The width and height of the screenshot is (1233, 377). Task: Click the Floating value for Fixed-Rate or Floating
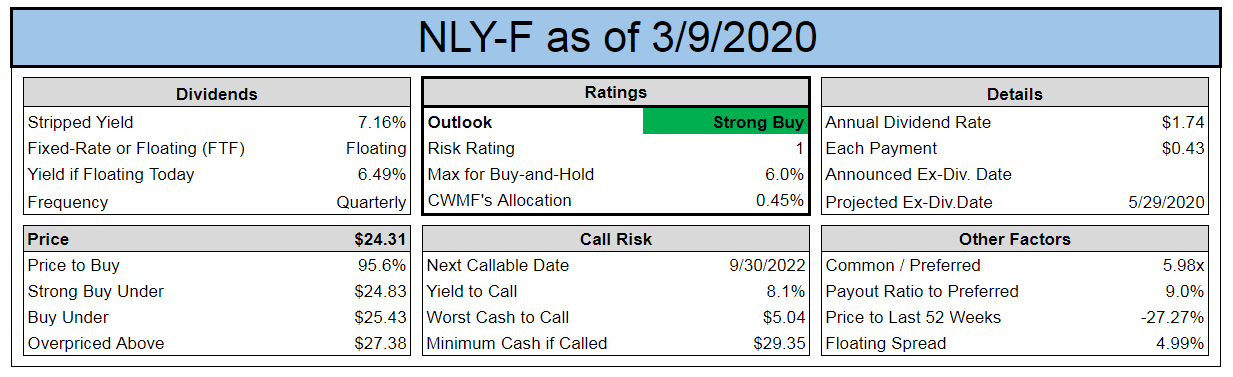tap(376, 148)
